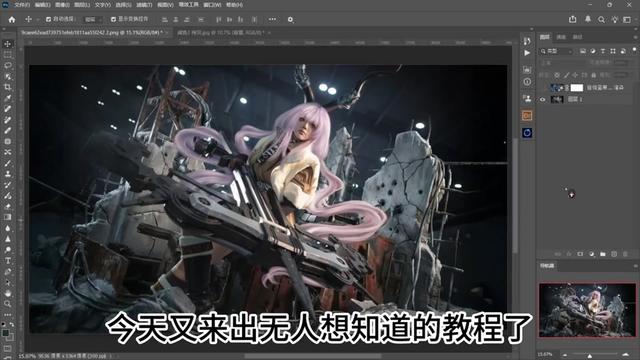This screenshot has height=360, width=640.
Task: Create a new layer icon
Action: (614, 254)
